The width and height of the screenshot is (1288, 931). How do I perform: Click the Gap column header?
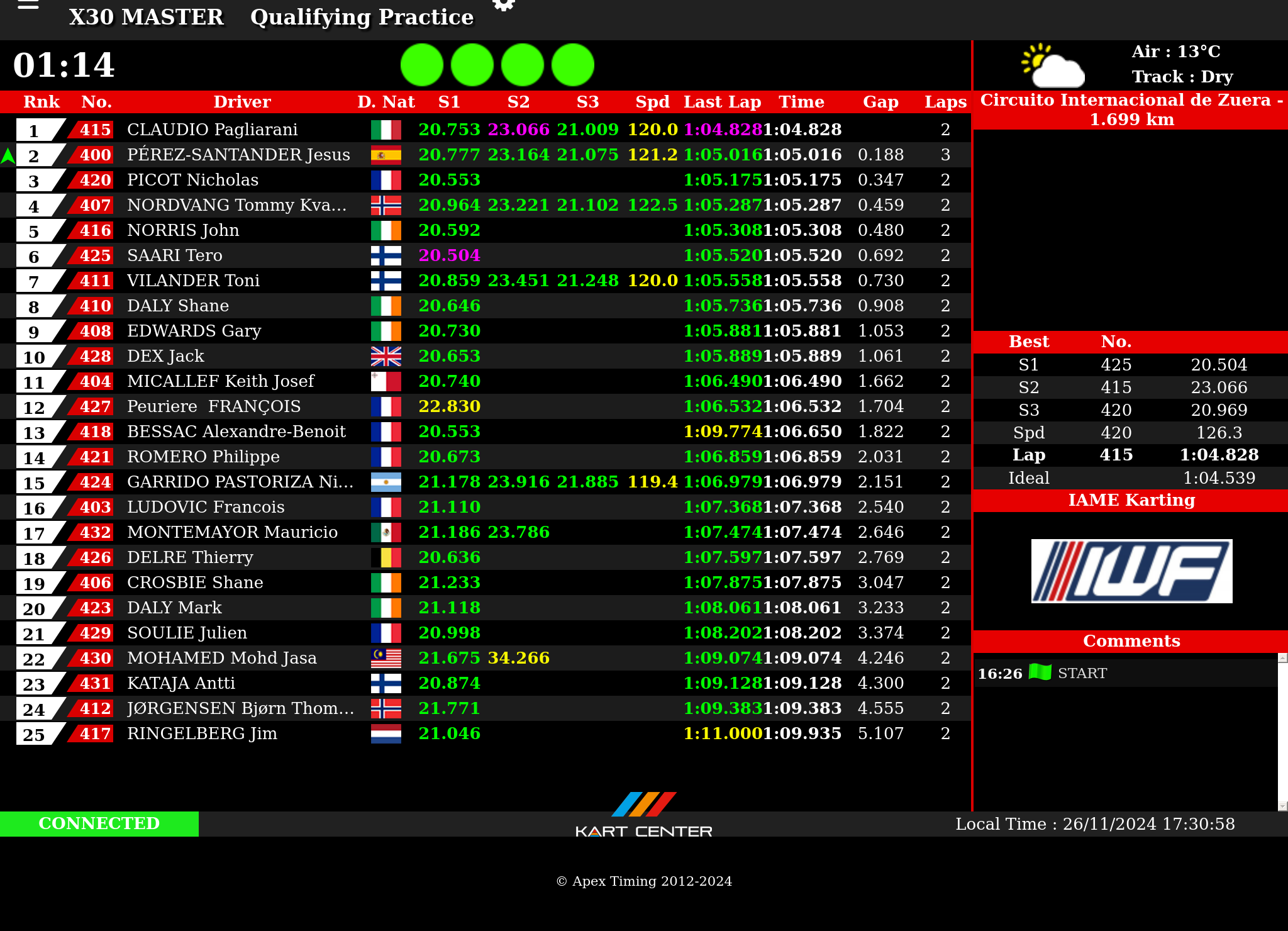coord(880,102)
